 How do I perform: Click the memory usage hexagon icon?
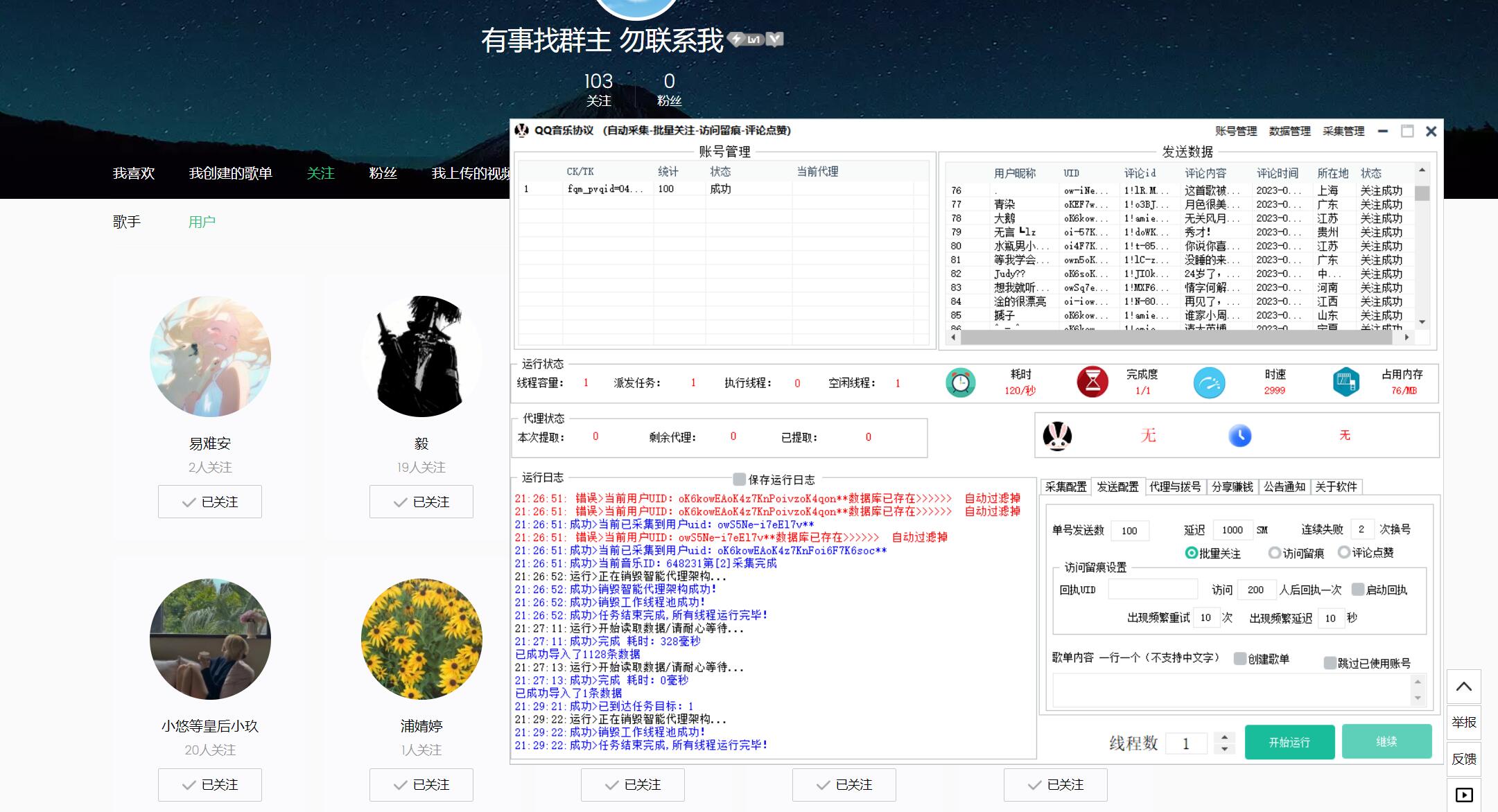[1345, 382]
